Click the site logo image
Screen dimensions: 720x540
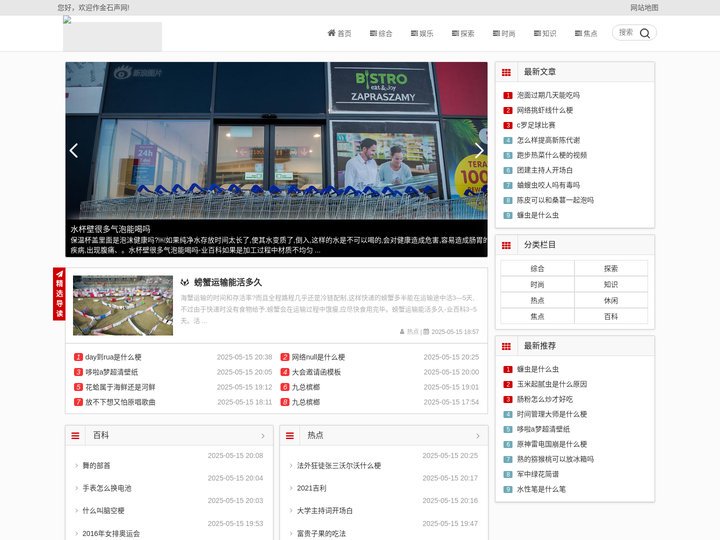[x=112, y=34]
